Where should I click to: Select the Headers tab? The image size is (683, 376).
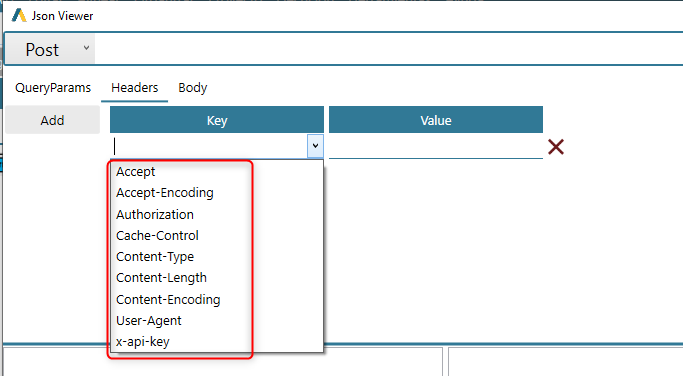(x=135, y=88)
